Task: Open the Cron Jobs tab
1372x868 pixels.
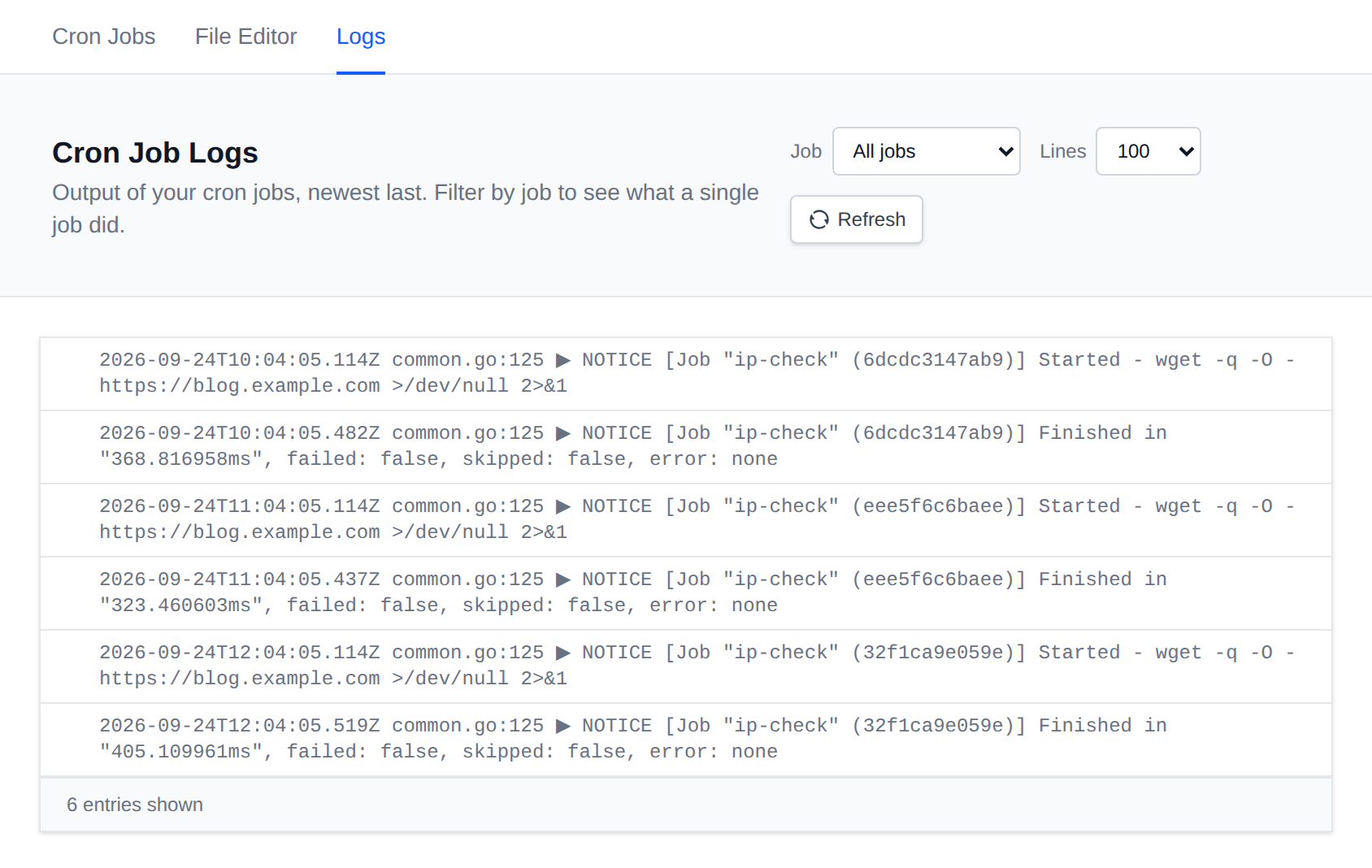Action: pyautogui.click(x=104, y=37)
